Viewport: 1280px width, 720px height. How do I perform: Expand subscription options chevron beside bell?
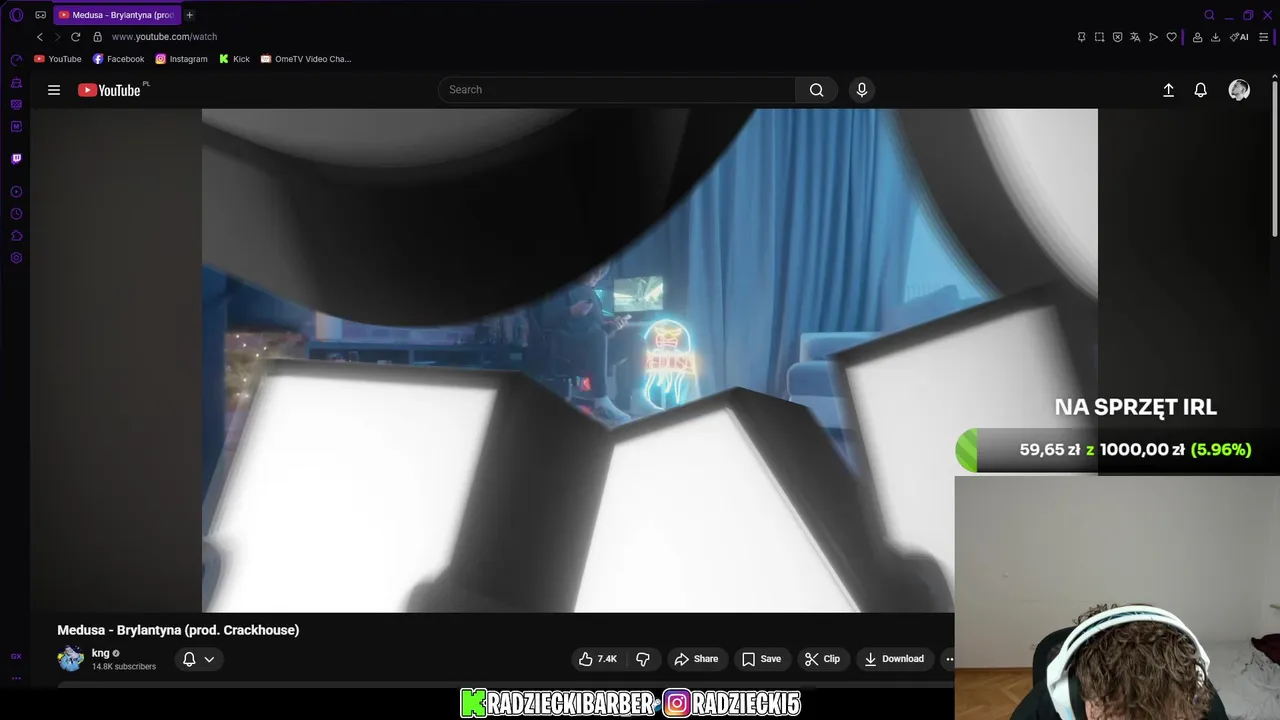209,659
